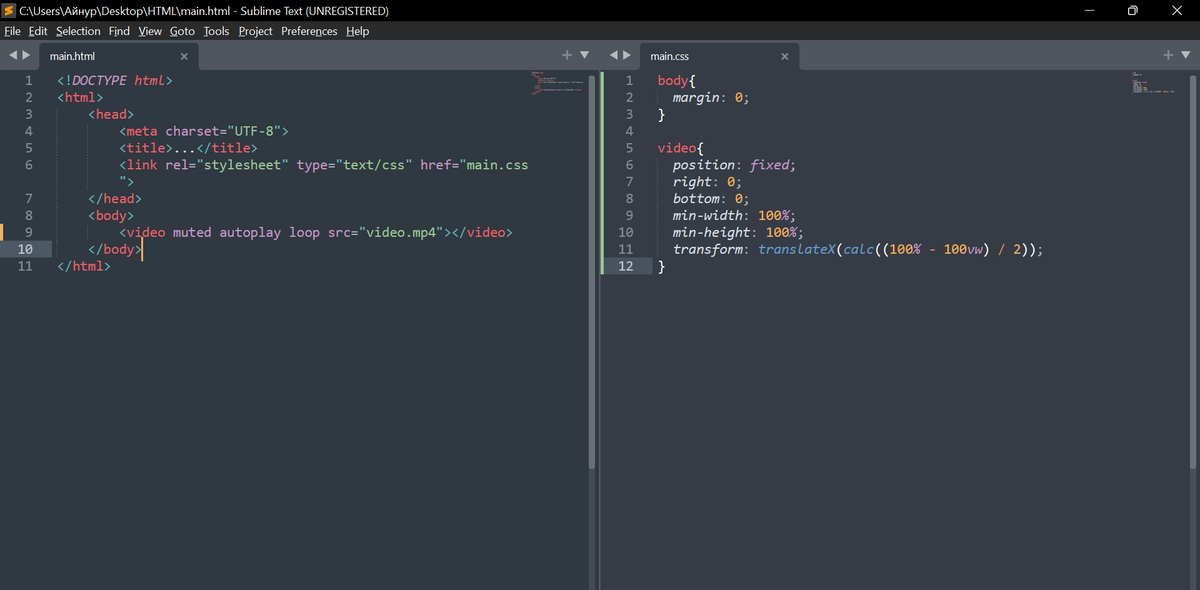
Task: Open the Preferences menu
Action: (x=309, y=31)
